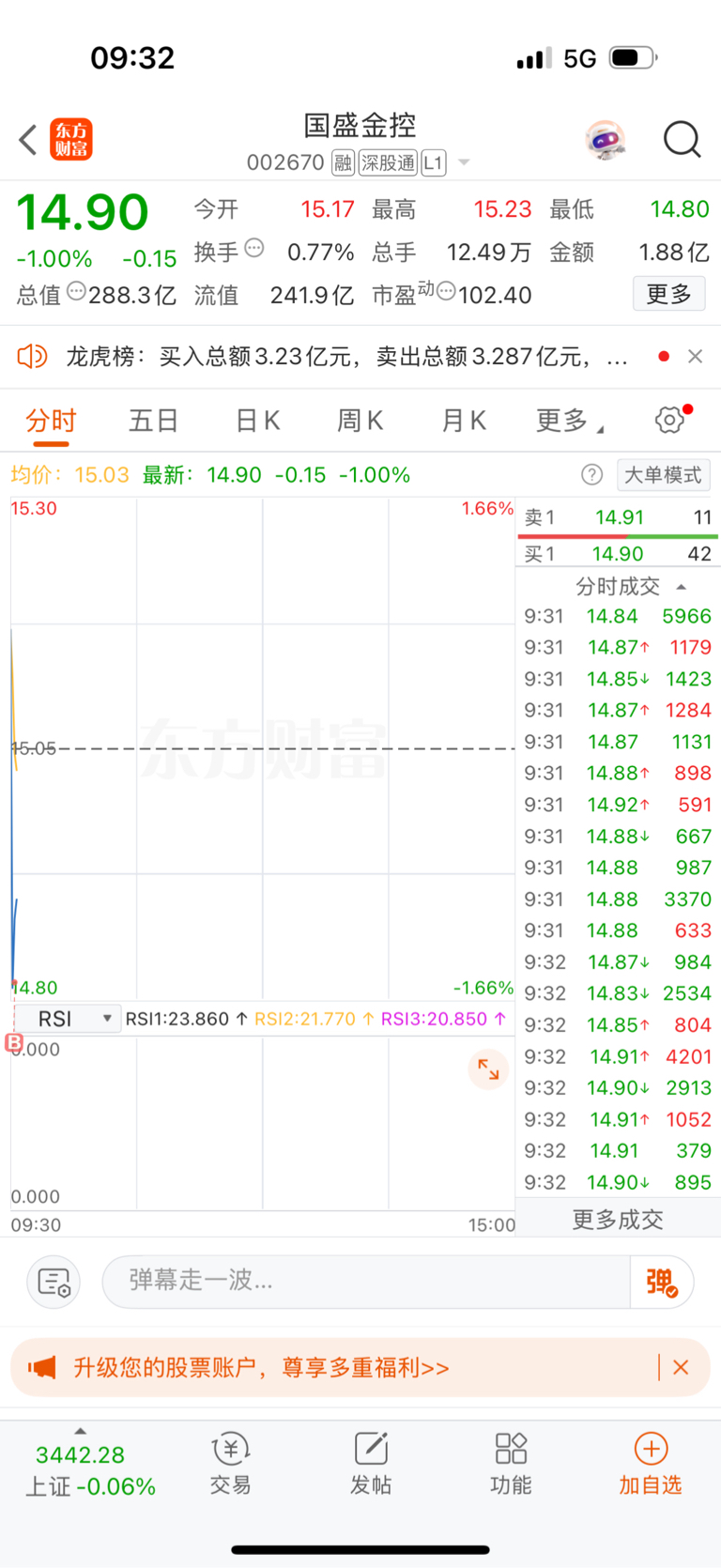Image resolution: width=721 pixels, height=1568 pixels.
Task: Tap the 今开 15.17 value
Action: point(328,209)
